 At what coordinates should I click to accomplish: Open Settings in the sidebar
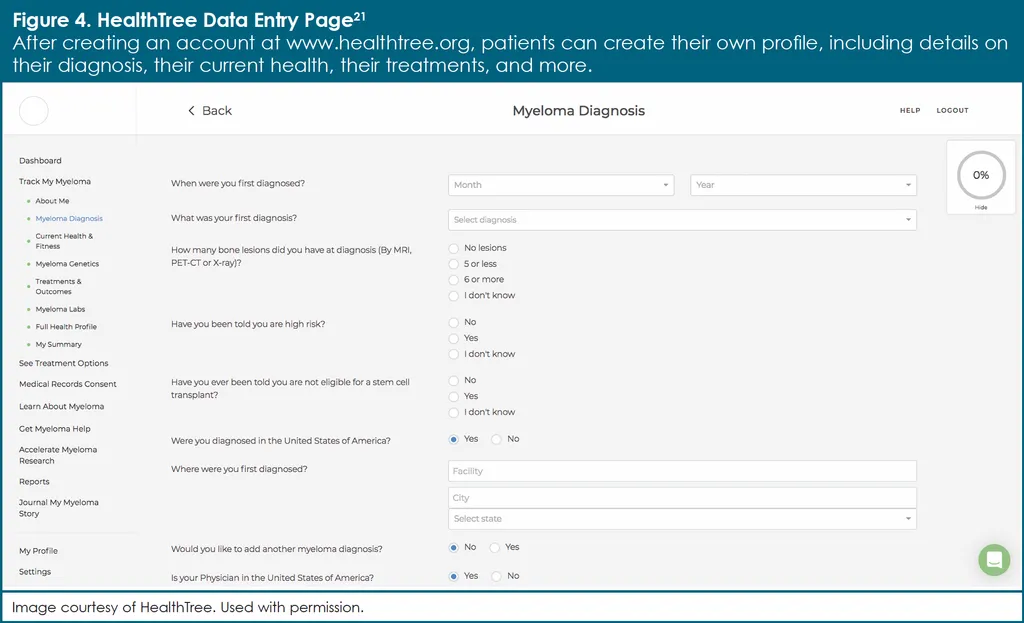pyautogui.click(x=35, y=572)
